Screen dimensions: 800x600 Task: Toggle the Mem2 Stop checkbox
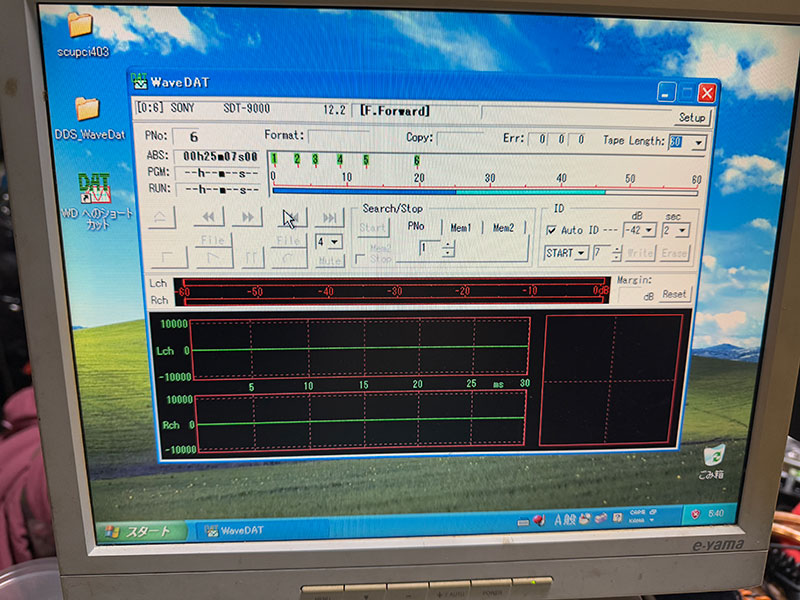pyautogui.click(x=360, y=259)
